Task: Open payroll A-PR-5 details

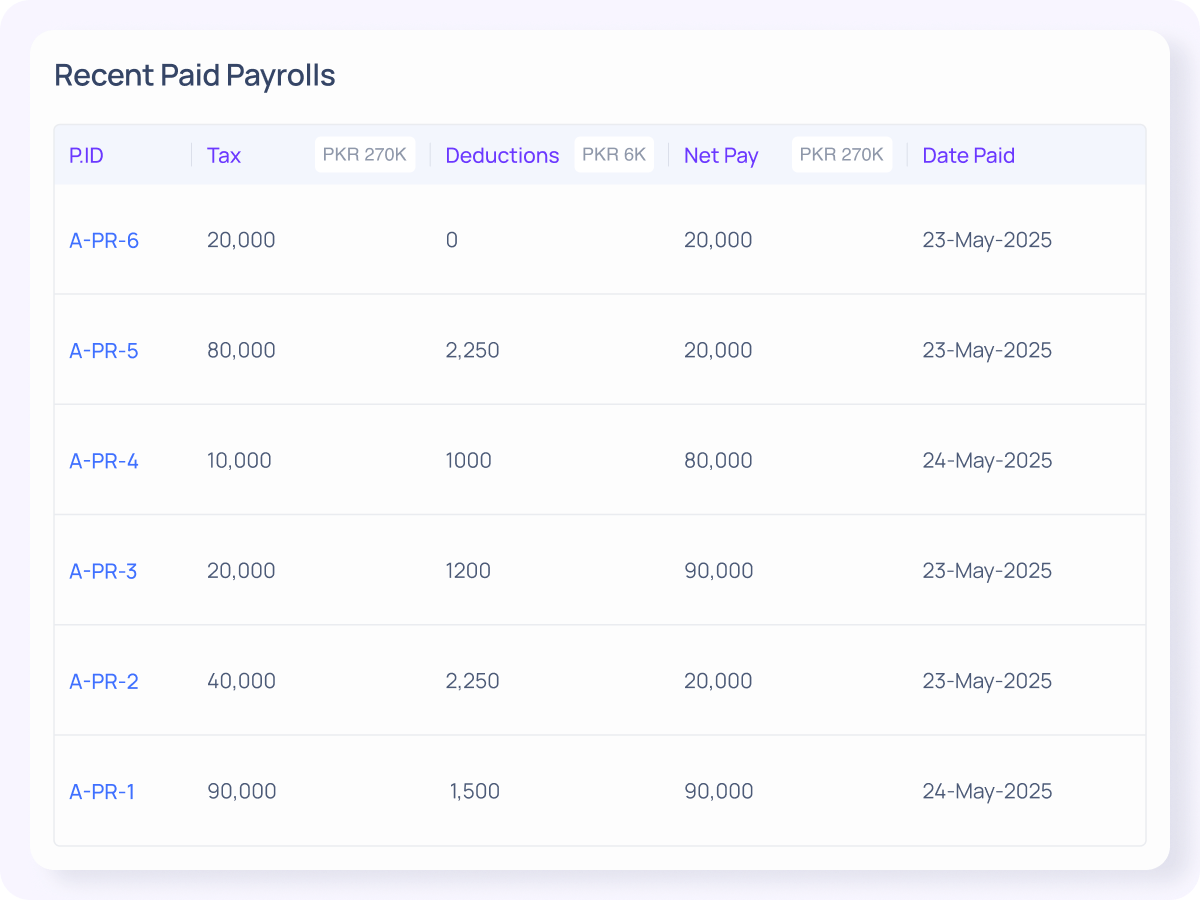Action: coord(104,350)
